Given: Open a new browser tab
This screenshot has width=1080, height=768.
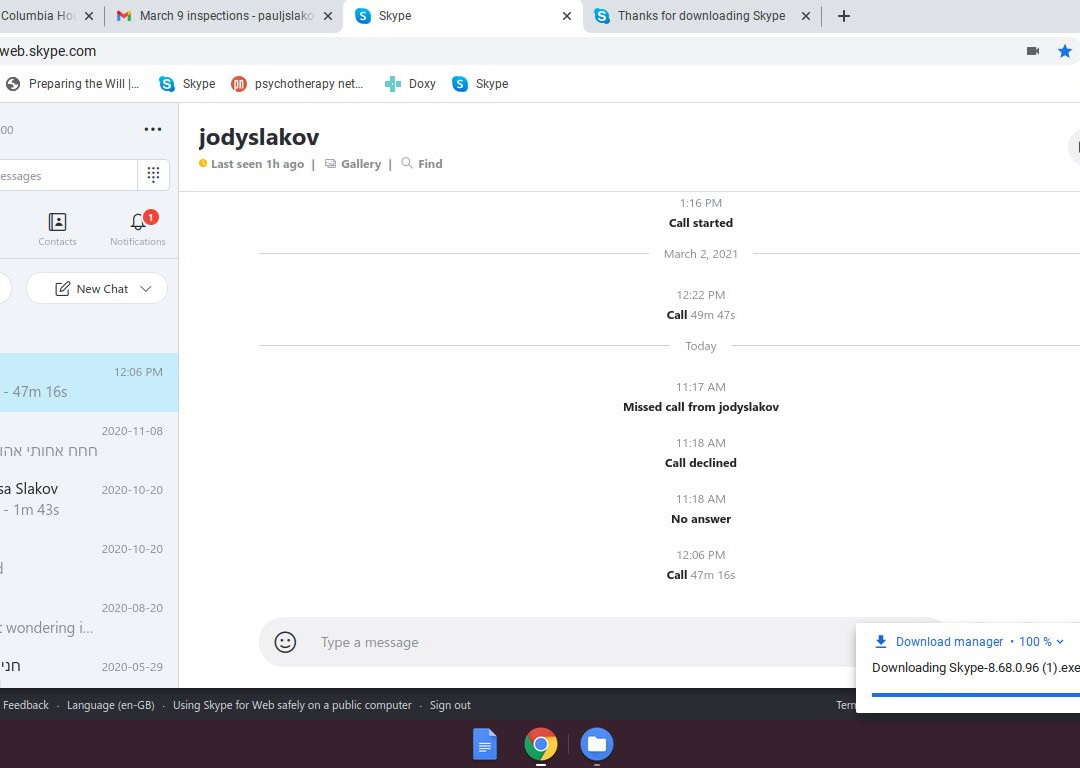Looking at the screenshot, I should [843, 16].
